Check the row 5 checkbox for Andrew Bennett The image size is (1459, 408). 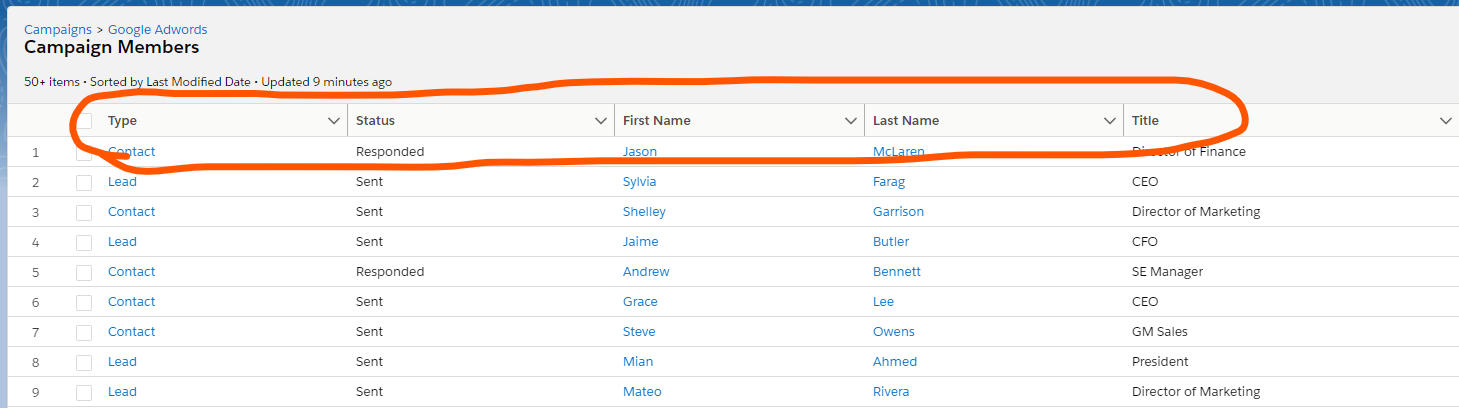[85, 272]
